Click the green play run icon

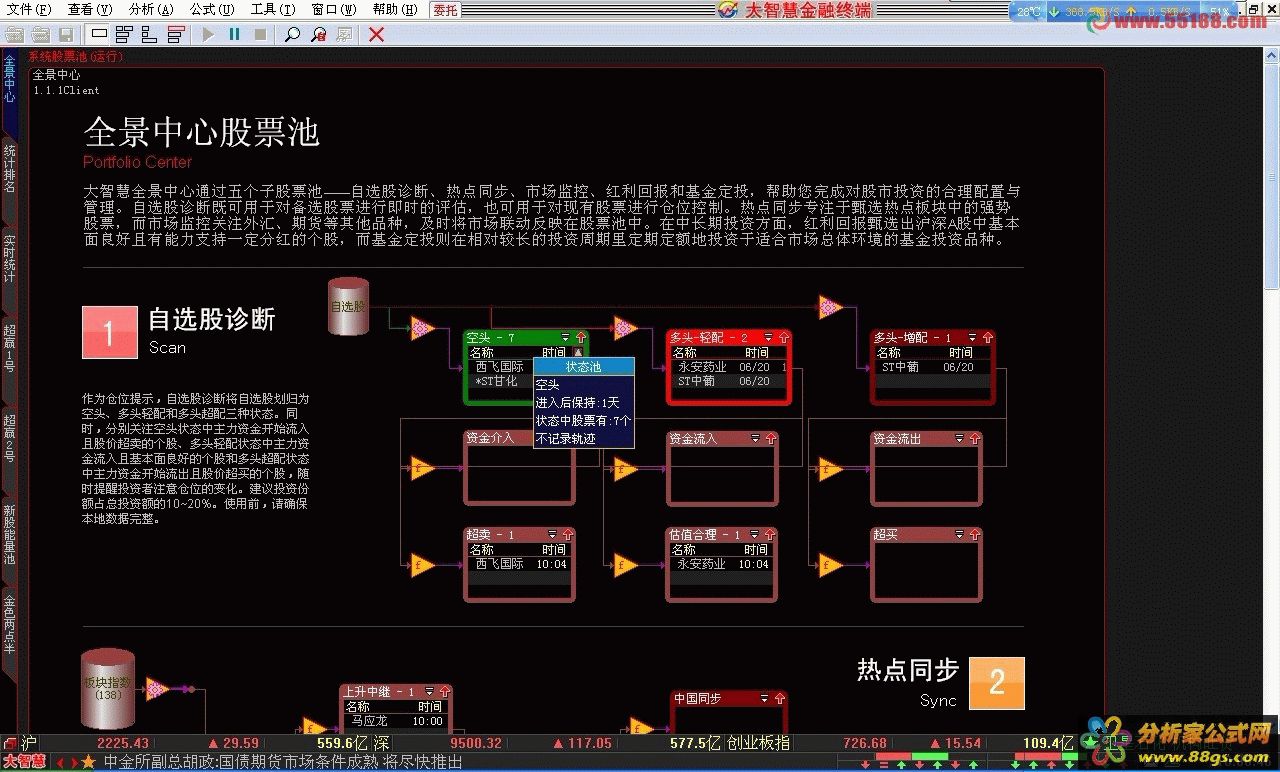pos(208,34)
